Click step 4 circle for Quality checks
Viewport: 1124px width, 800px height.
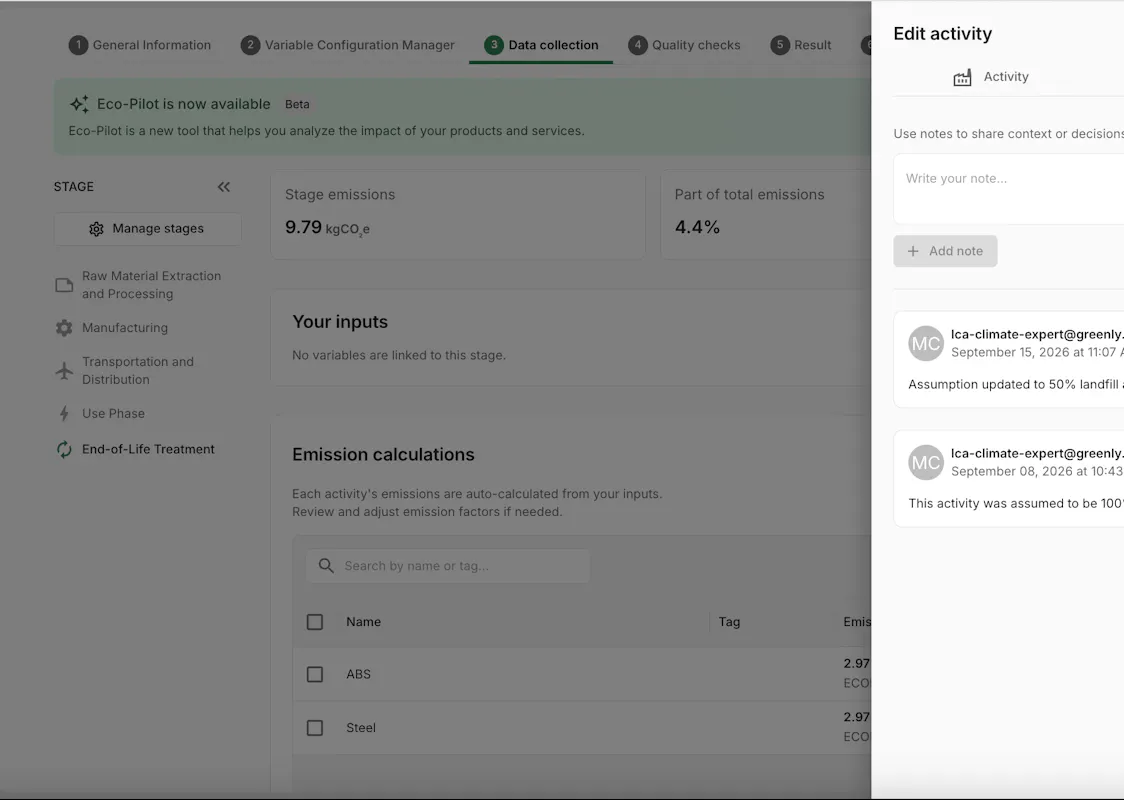coord(637,45)
